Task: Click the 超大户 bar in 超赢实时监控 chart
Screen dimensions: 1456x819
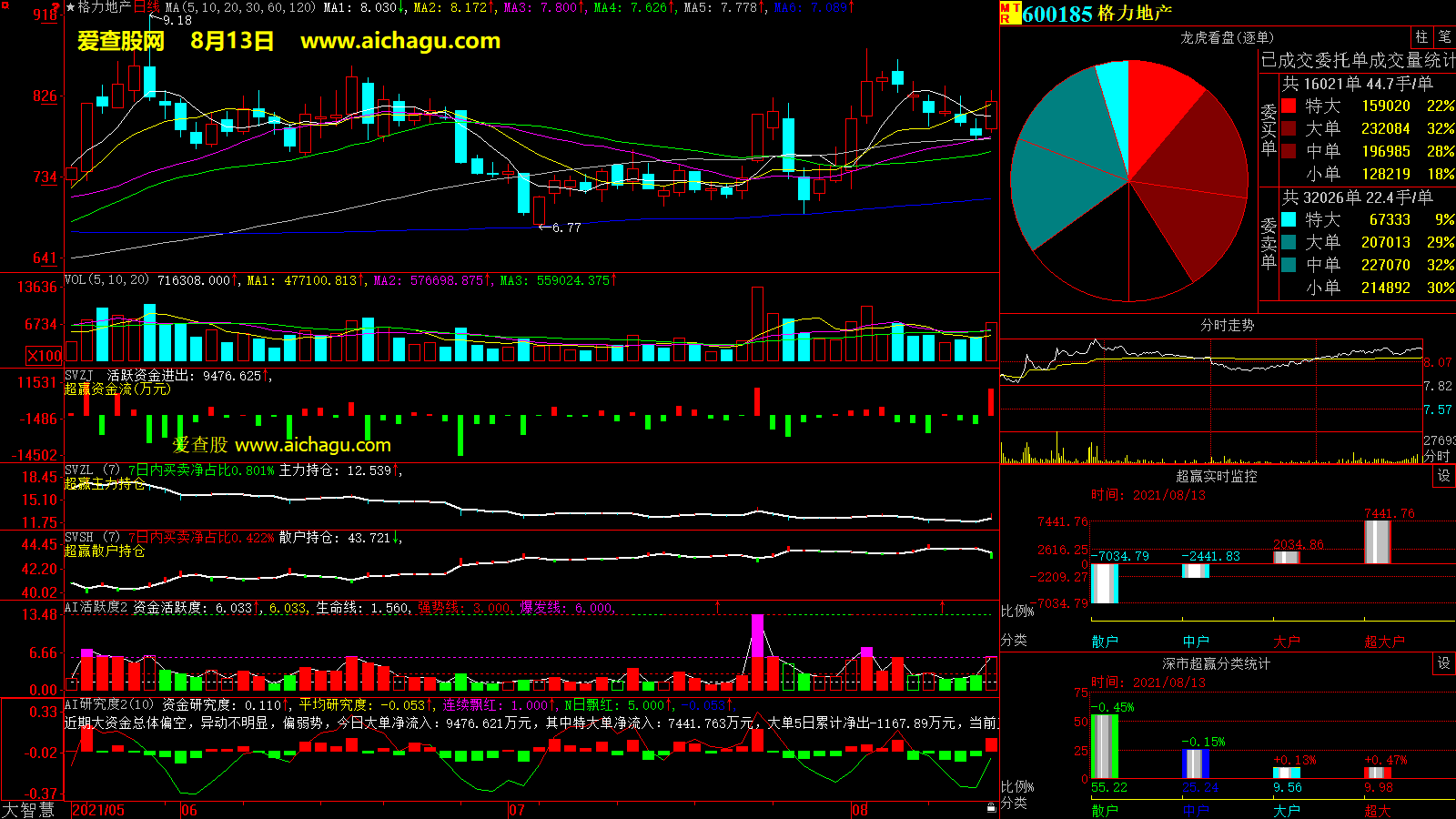Action: (1378, 541)
